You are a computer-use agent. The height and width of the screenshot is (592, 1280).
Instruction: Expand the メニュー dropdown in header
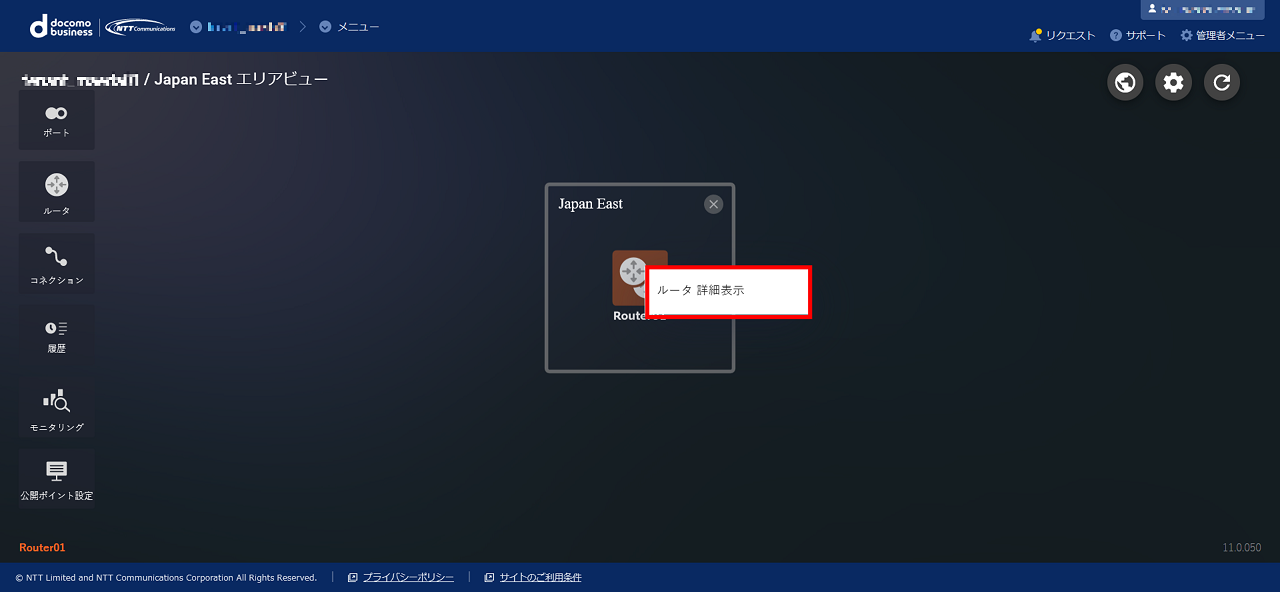tap(349, 27)
